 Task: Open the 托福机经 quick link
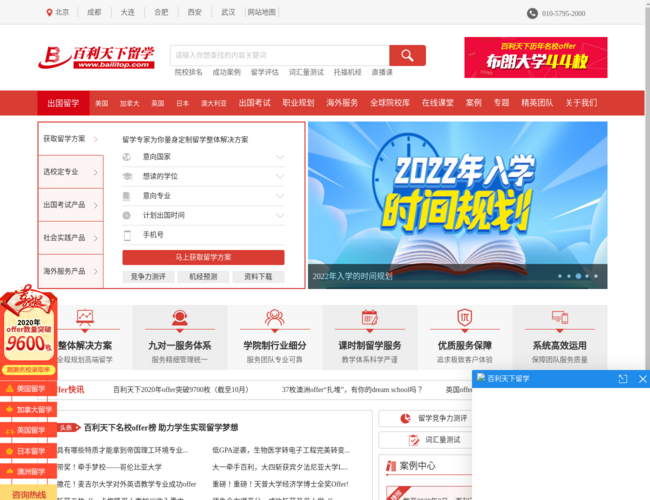click(x=347, y=72)
